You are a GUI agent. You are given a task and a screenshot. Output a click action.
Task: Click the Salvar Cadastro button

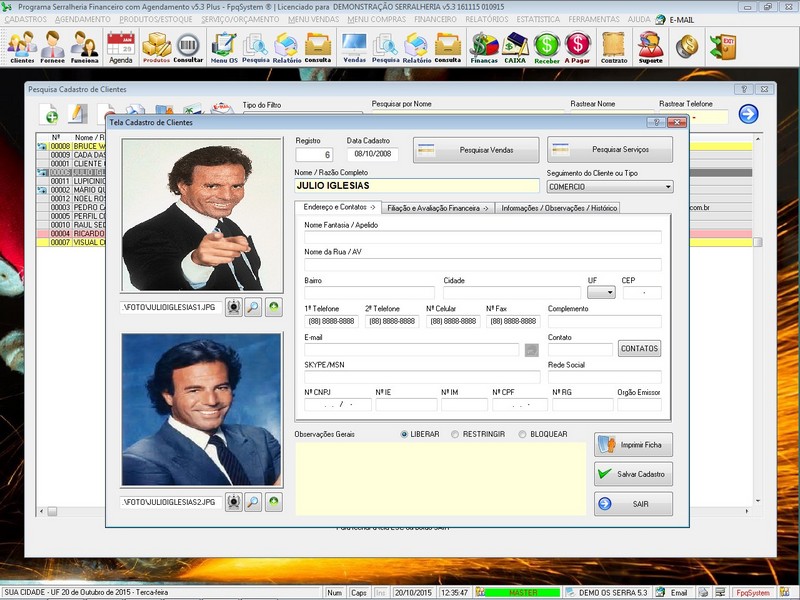point(635,473)
